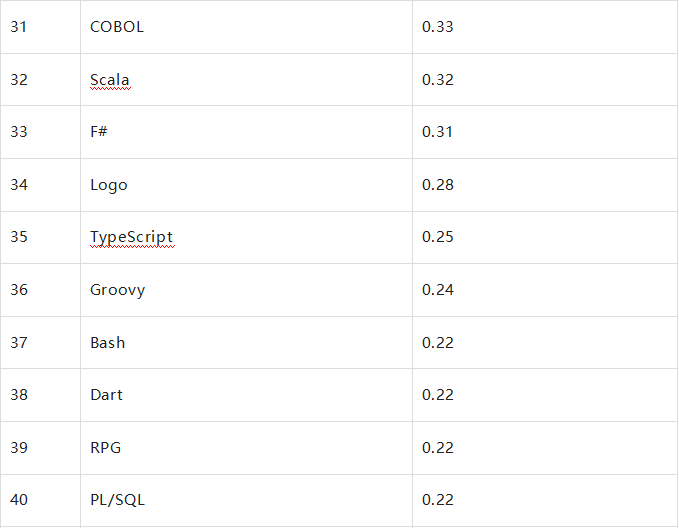This screenshot has width=679, height=528.
Task: Click the 0.25 rating for TypeScript
Action: pos(437,237)
